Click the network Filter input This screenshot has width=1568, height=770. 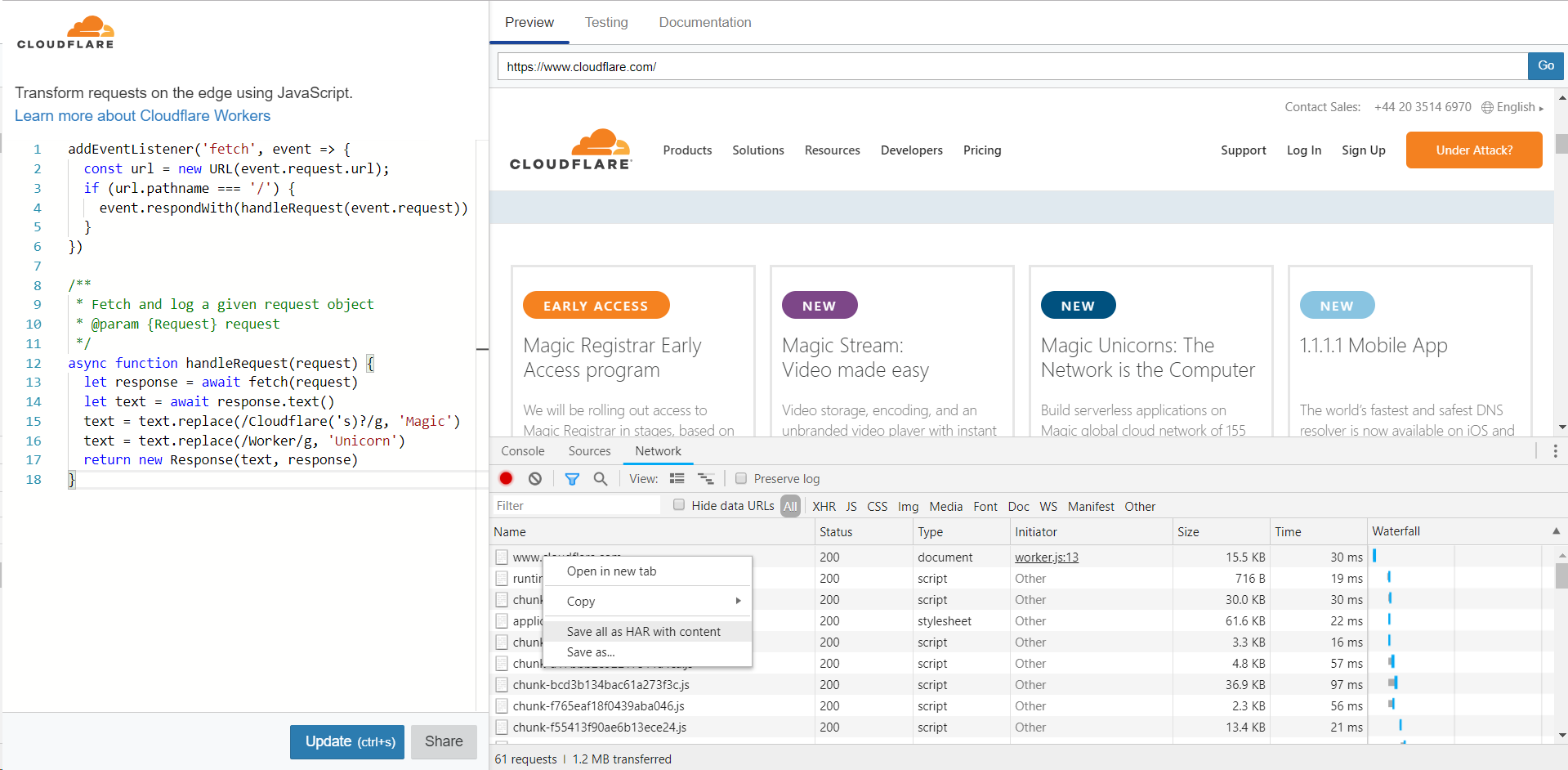(x=576, y=506)
